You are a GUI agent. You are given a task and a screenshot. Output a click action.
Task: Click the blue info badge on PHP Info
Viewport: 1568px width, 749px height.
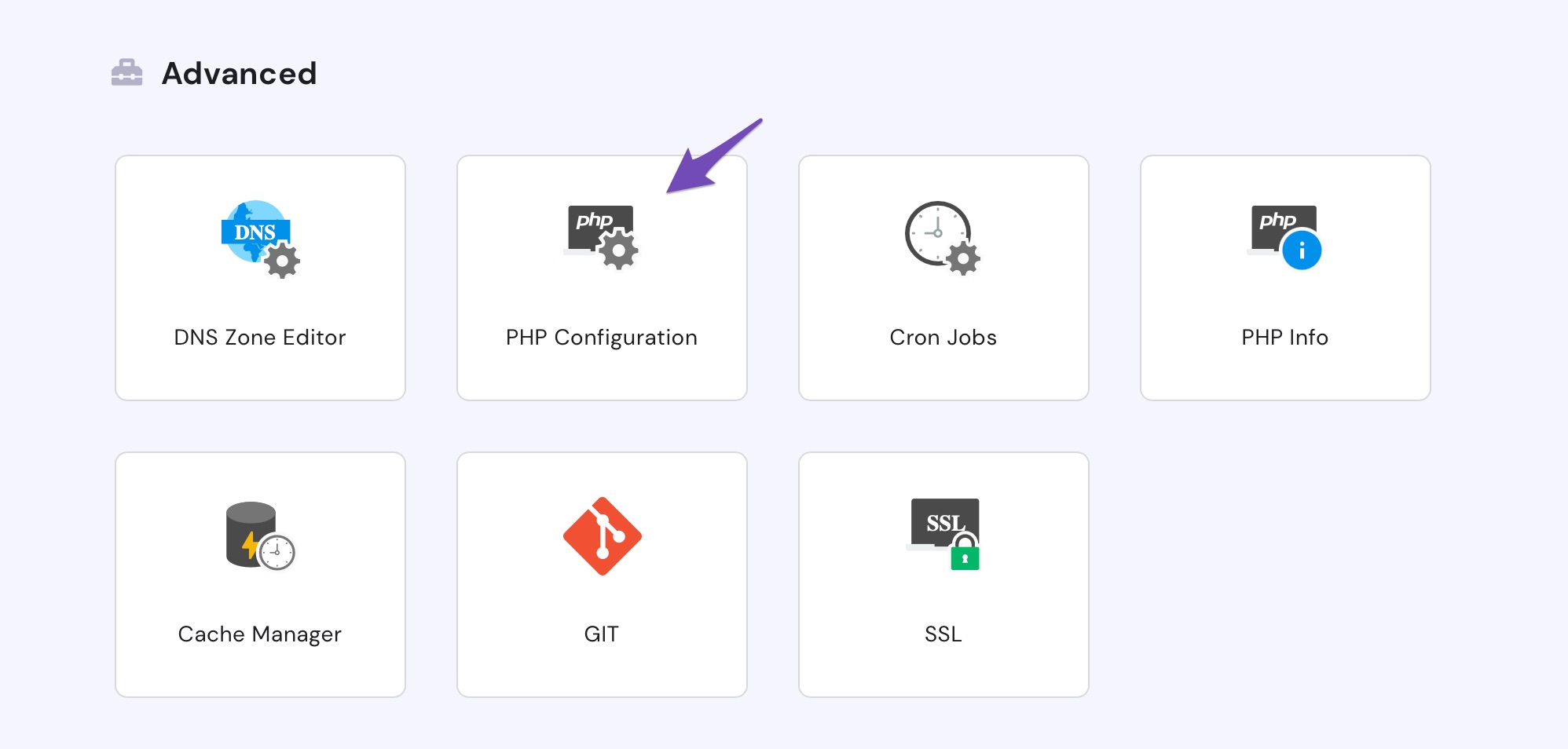(x=1304, y=250)
